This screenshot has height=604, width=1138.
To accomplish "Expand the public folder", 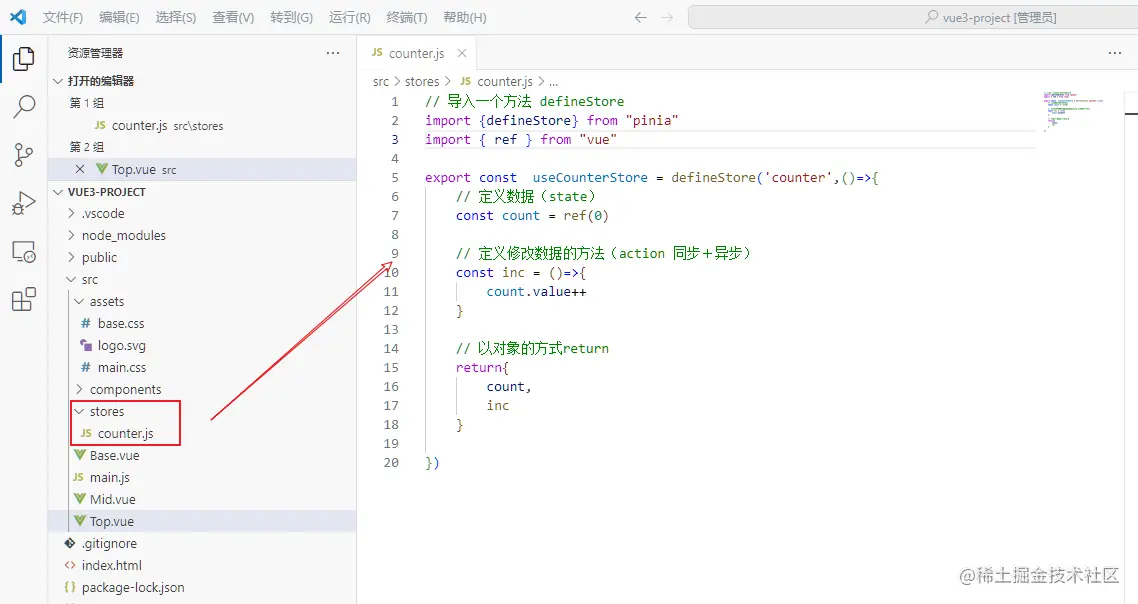I will pyautogui.click(x=71, y=257).
